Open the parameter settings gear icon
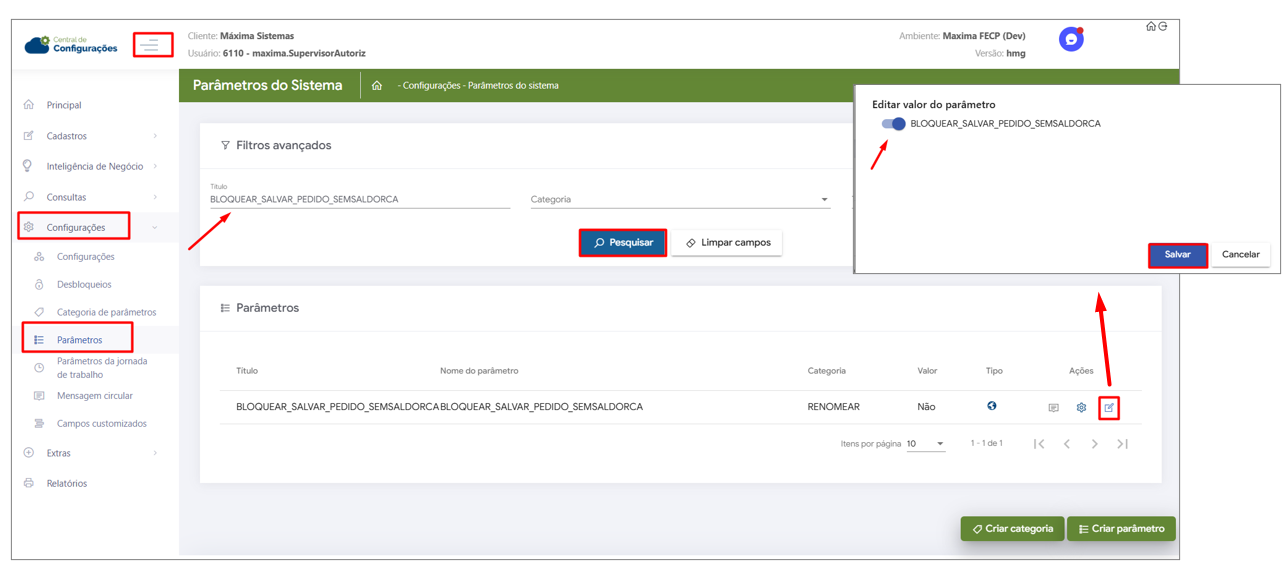 [1081, 408]
